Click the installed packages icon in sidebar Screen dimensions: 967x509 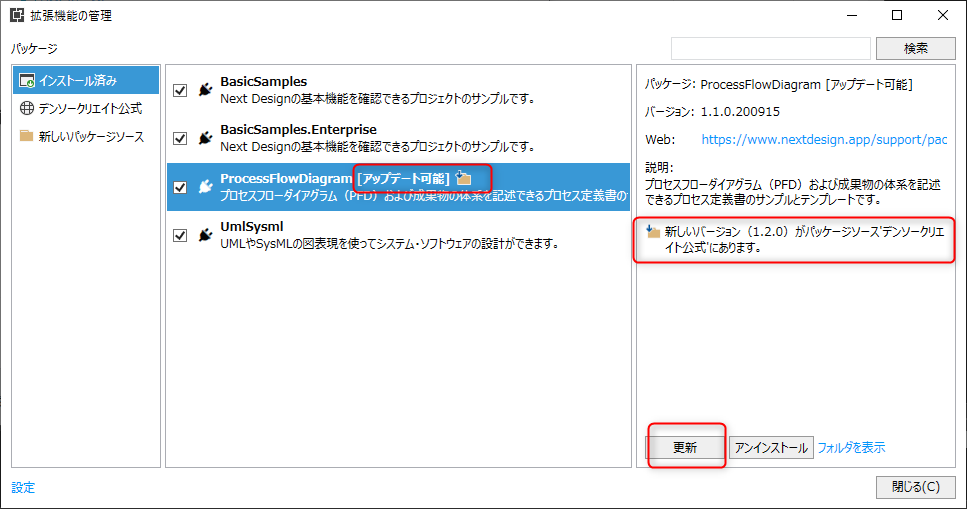click(28, 80)
